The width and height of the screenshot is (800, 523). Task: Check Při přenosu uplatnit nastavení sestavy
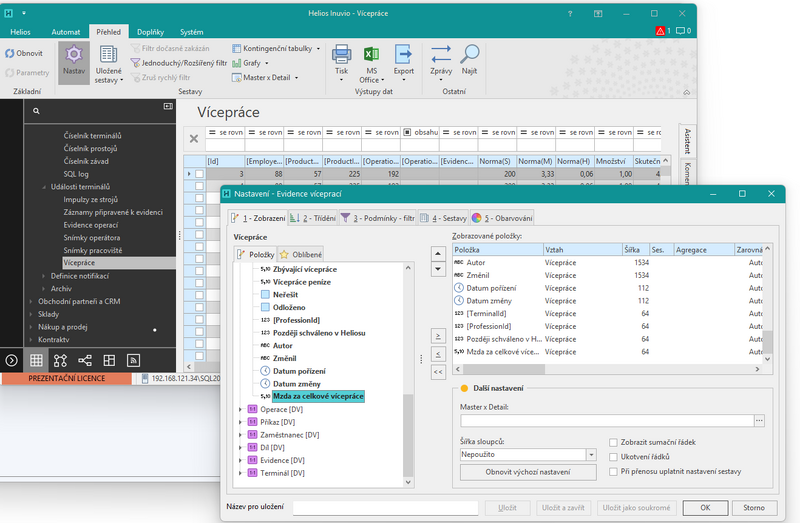pyautogui.click(x=613, y=472)
